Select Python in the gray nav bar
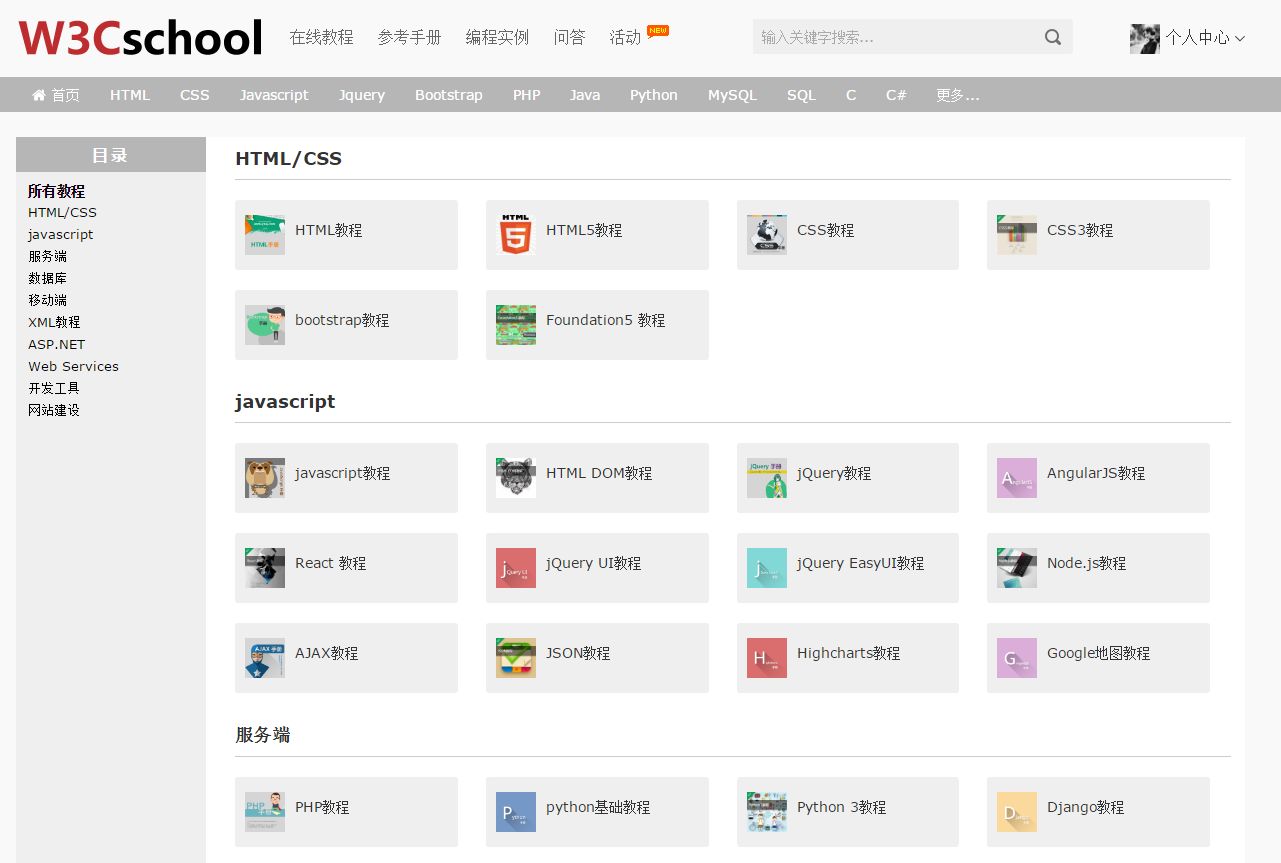Screen dimensions: 1281x863 pyautogui.click(x=654, y=95)
